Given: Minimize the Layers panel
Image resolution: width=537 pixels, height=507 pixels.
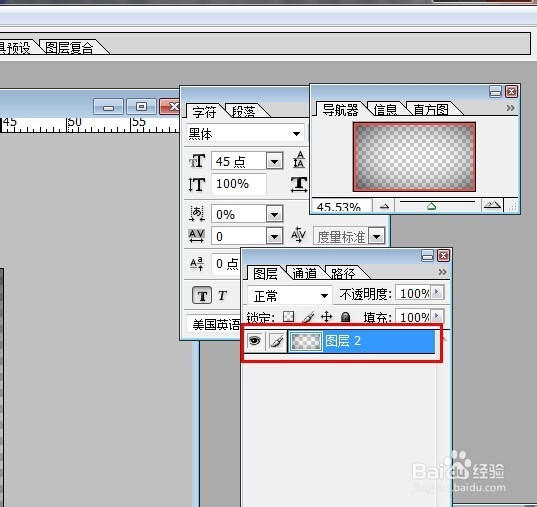Looking at the screenshot, I should (427, 256).
